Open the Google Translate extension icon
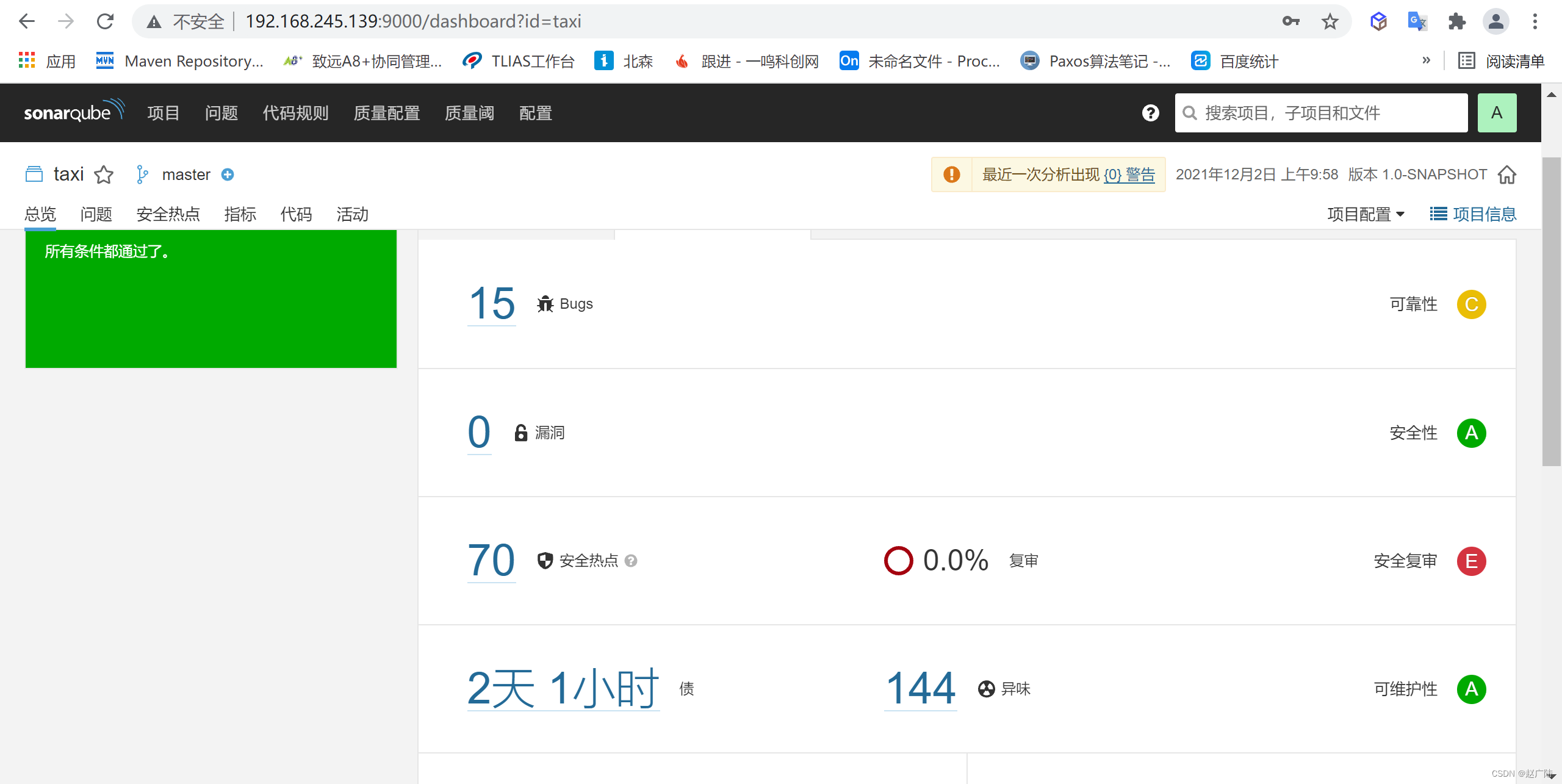Screen dimensions: 1562x784 click(x=1417, y=22)
